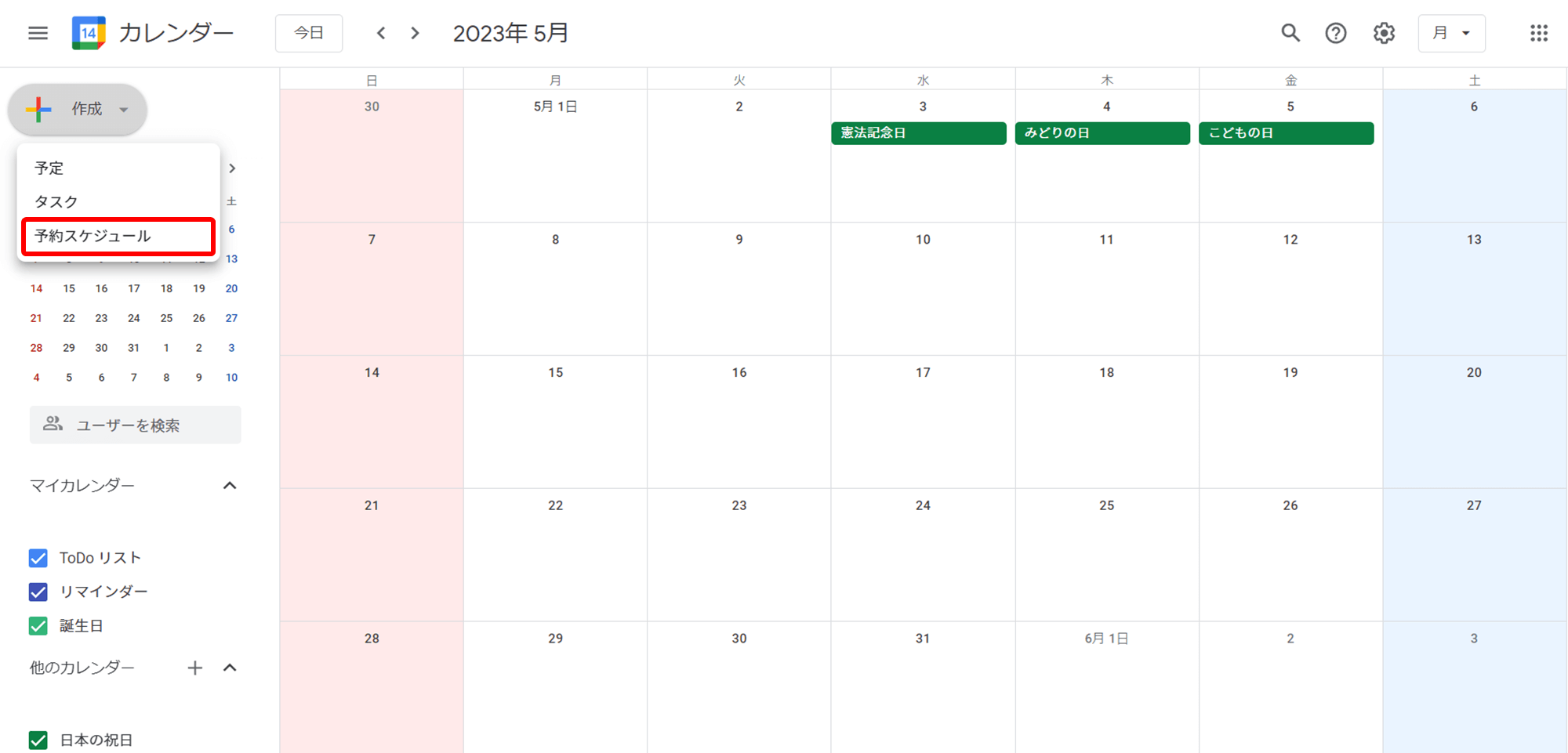Toggle the 日本の祝日 calendar checkbox

pyautogui.click(x=38, y=740)
